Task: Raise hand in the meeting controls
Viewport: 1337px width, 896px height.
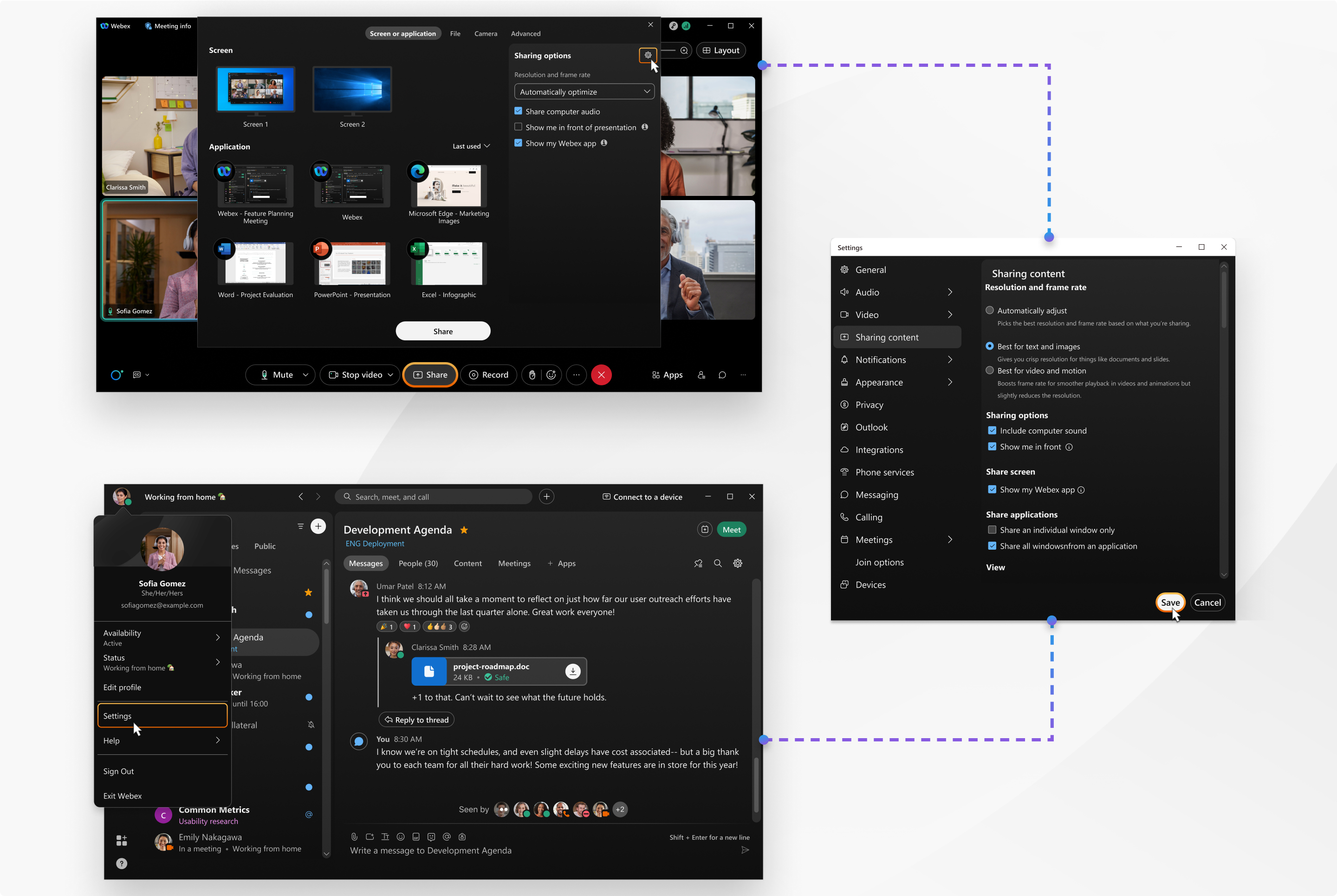Action: [x=532, y=375]
